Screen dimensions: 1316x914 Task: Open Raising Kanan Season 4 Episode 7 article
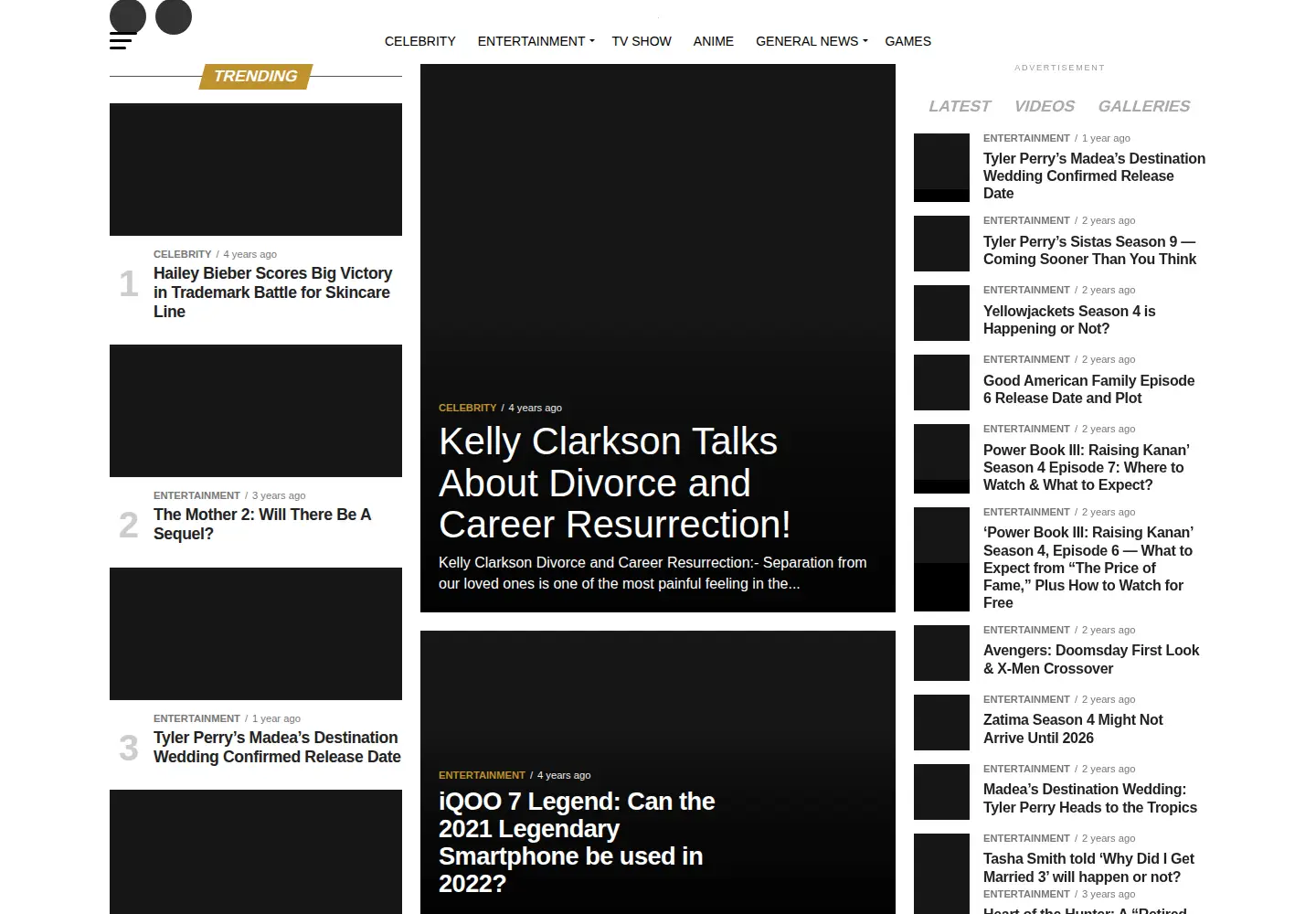(1087, 467)
